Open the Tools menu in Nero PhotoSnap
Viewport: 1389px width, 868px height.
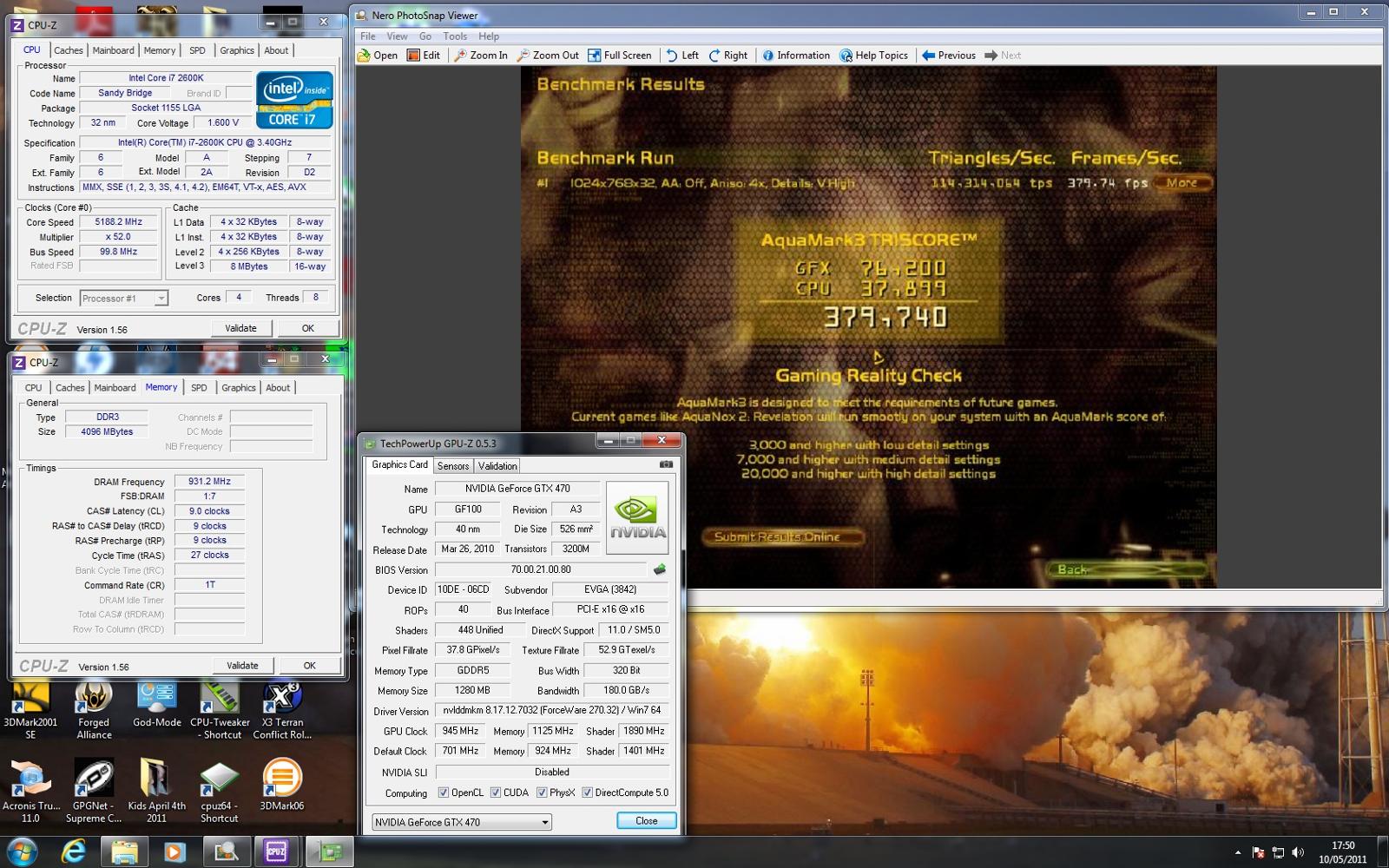coord(455,36)
